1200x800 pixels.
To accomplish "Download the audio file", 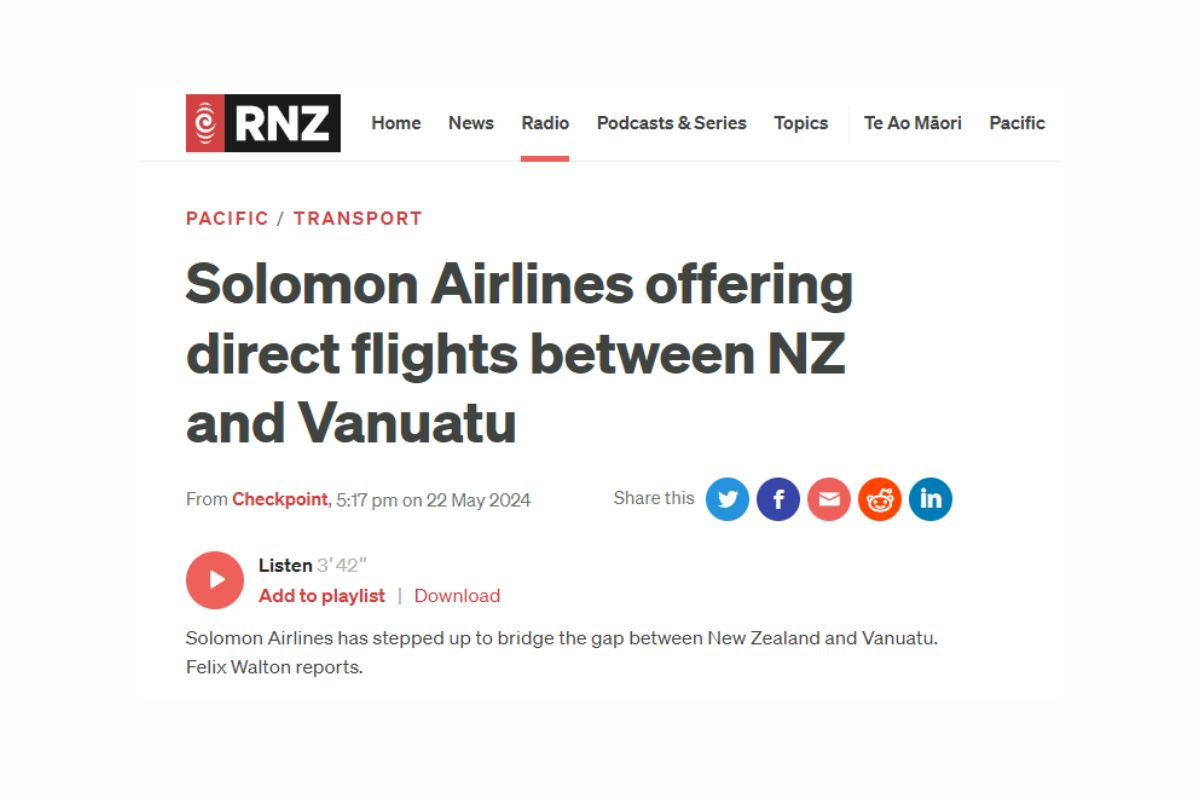I will [457, 596].
